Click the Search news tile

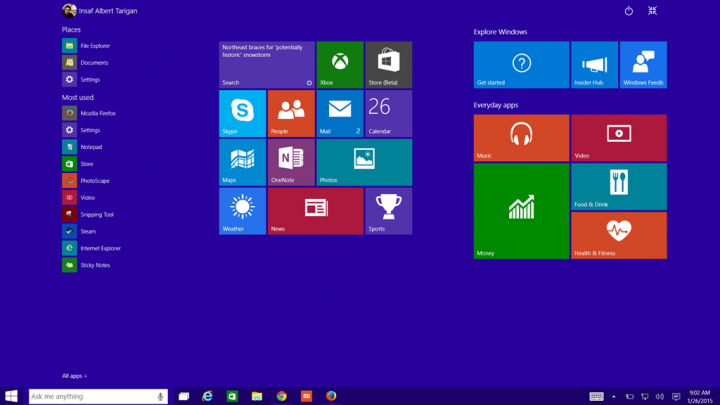pyautogui.click(x=267, y=65)
